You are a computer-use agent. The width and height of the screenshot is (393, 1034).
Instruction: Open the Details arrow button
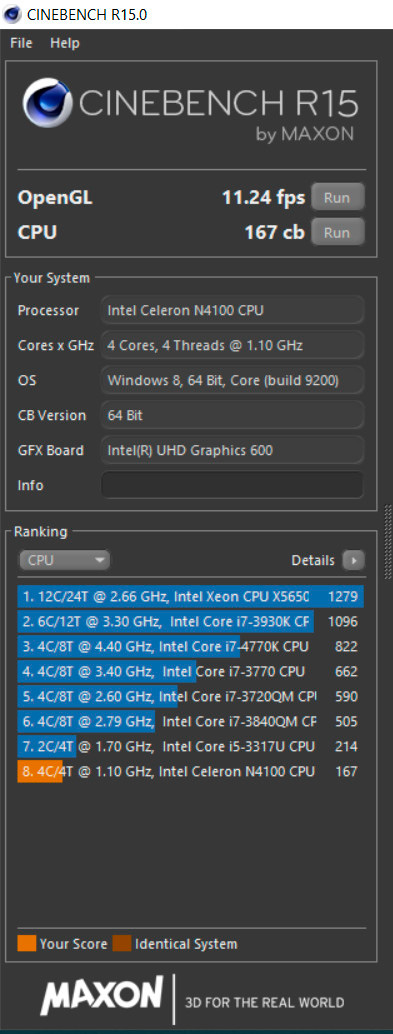[353, 561]
